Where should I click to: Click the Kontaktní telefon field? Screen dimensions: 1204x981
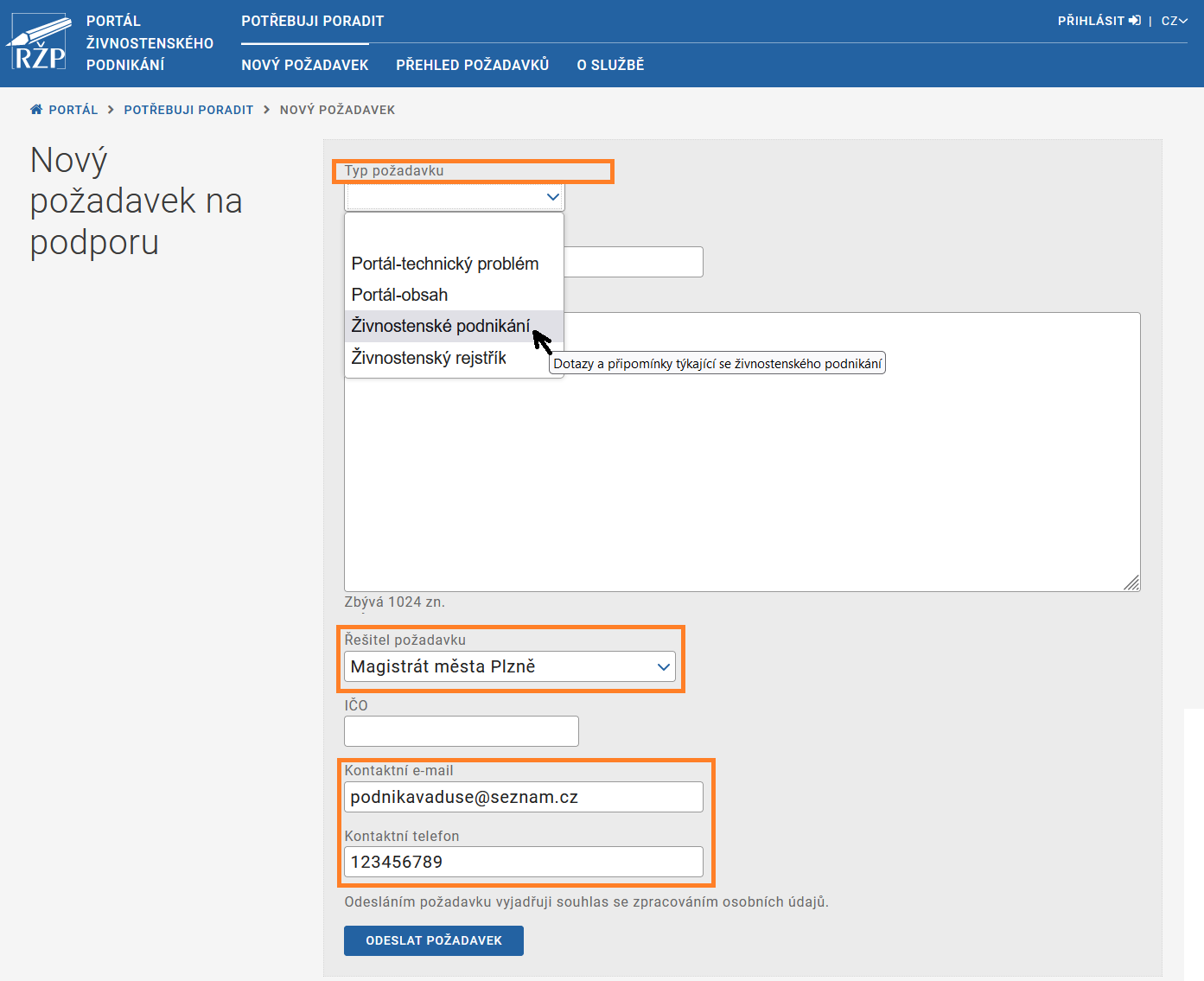(x=523, y=862)
